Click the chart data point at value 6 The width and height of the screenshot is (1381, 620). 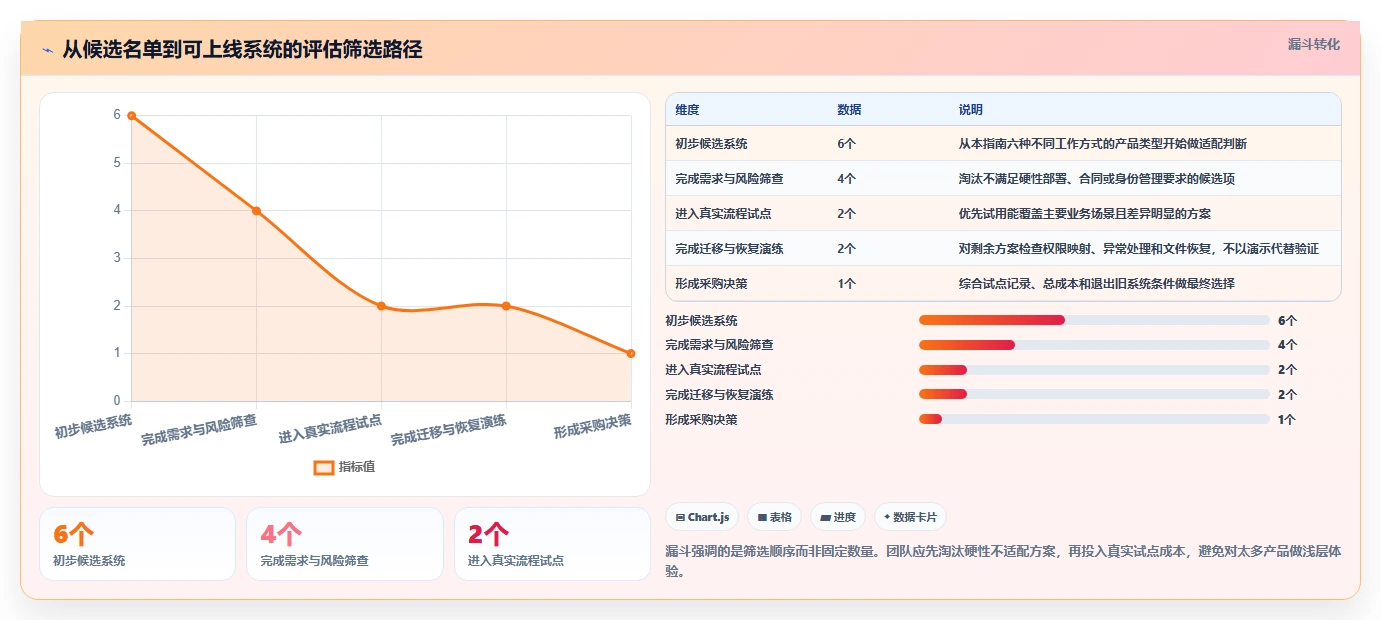click(x=131, y=116)
